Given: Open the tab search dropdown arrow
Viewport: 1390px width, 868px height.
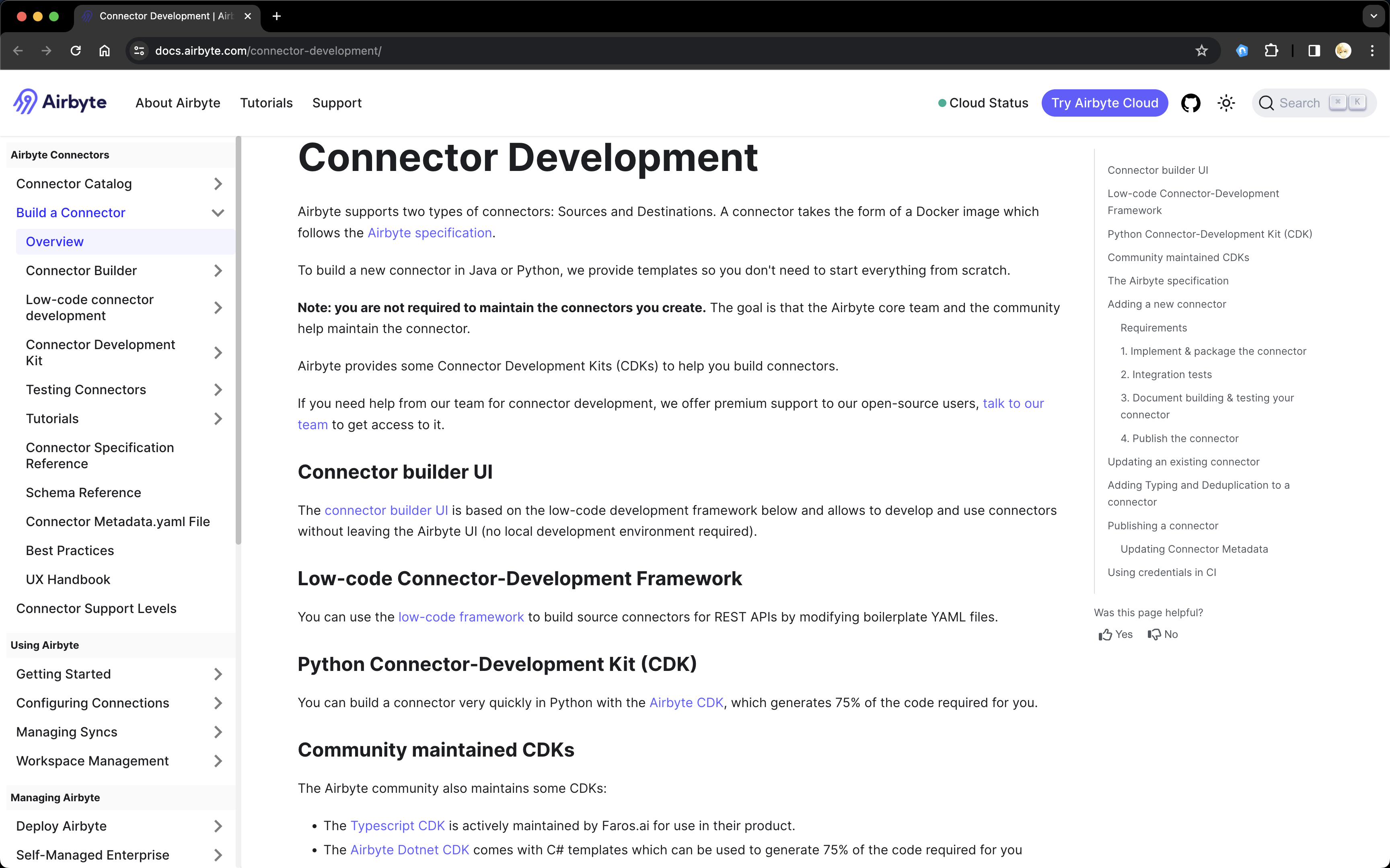Looking at the screenshot, I should tap(1374, 16).
